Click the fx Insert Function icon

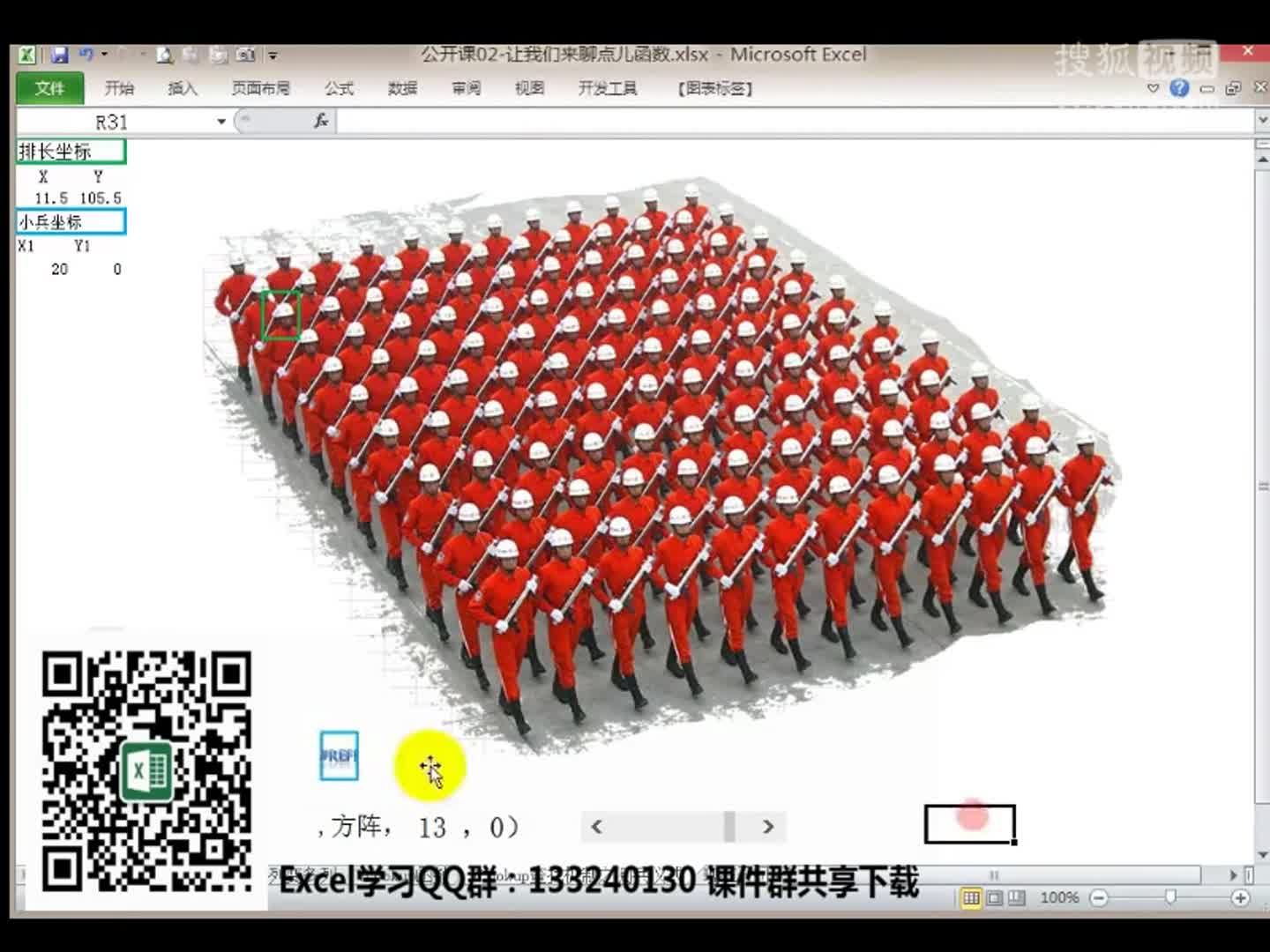click(321, 121)
